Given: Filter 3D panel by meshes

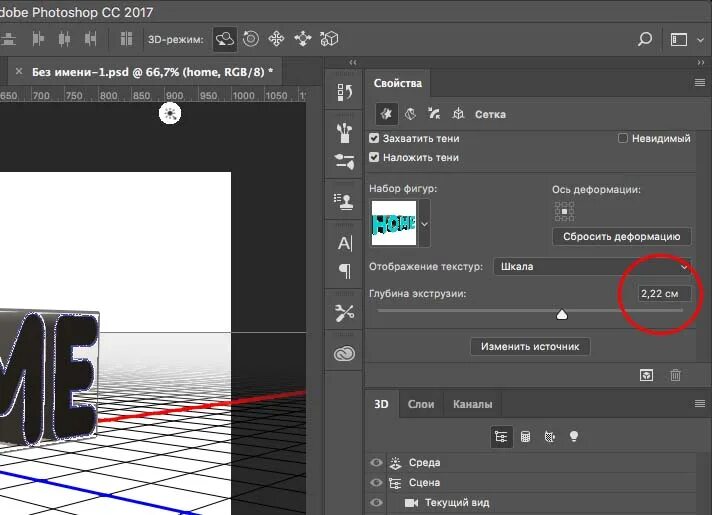Looking at the screenshot, I should (x=525, y=437).
